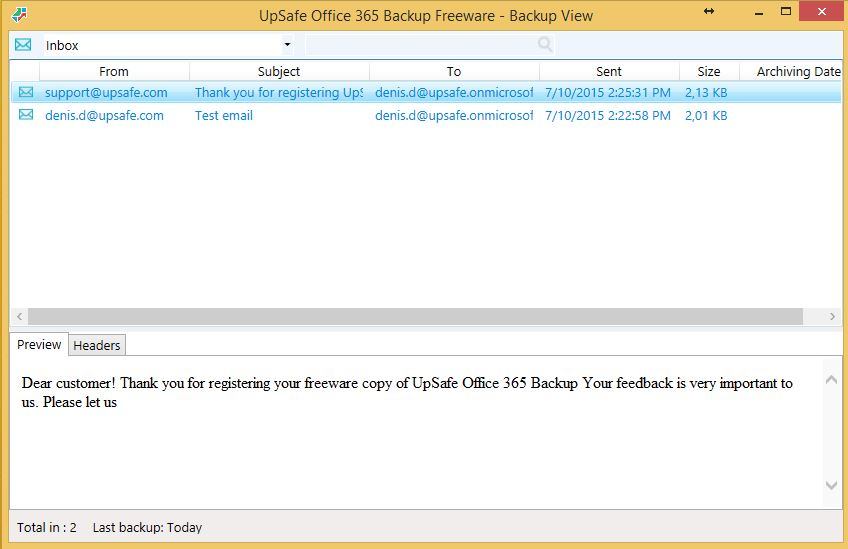The image size is (848, 549).
Task: Click the search magnifier icon
Action: (545, 44)
